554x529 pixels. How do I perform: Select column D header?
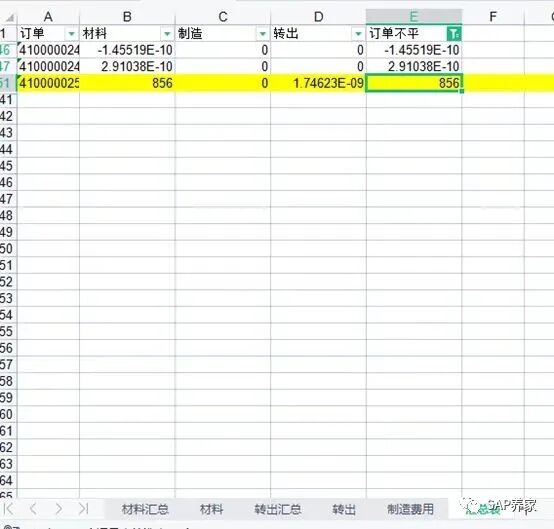click(318, 17)
